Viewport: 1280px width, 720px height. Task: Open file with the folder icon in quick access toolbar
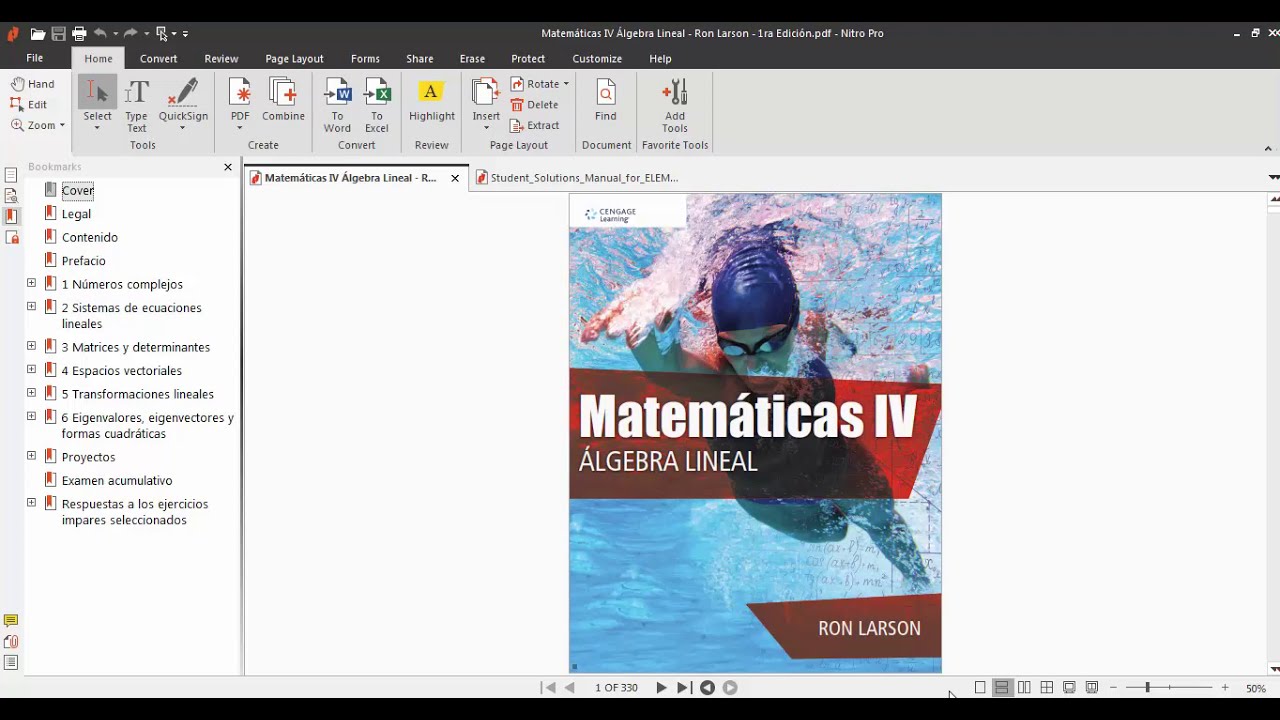37,34
